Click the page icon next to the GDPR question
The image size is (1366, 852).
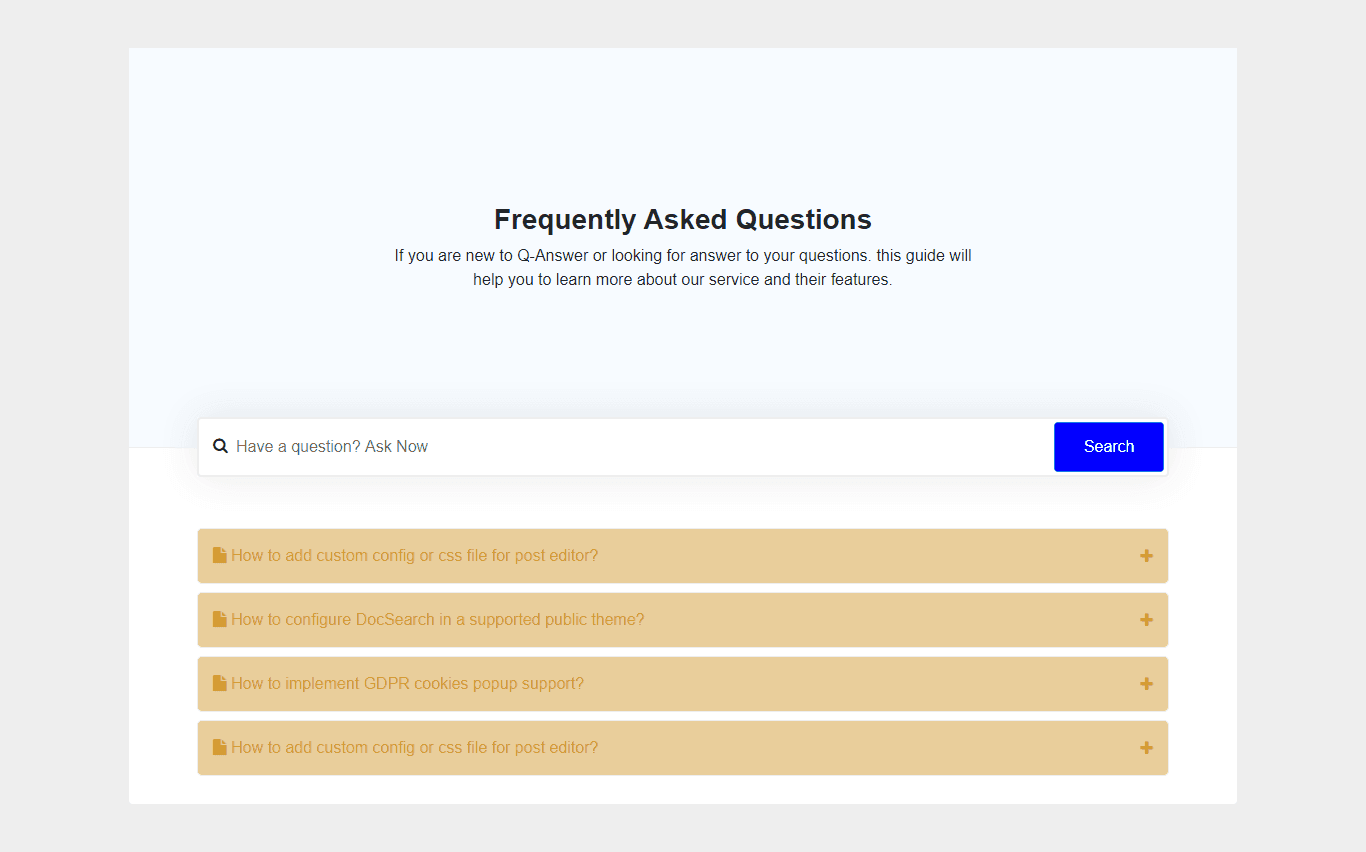point(219,682)
